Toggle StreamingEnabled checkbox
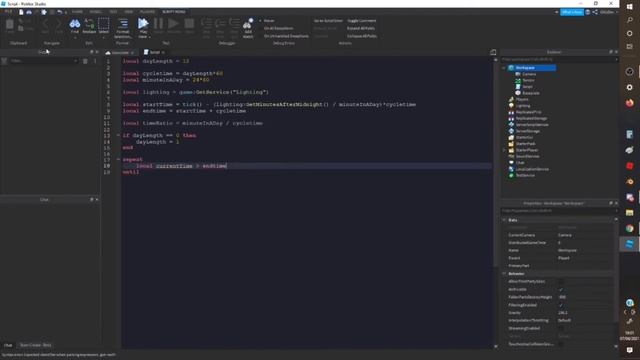This screenshot has height=360, width=640. point(561,328)
